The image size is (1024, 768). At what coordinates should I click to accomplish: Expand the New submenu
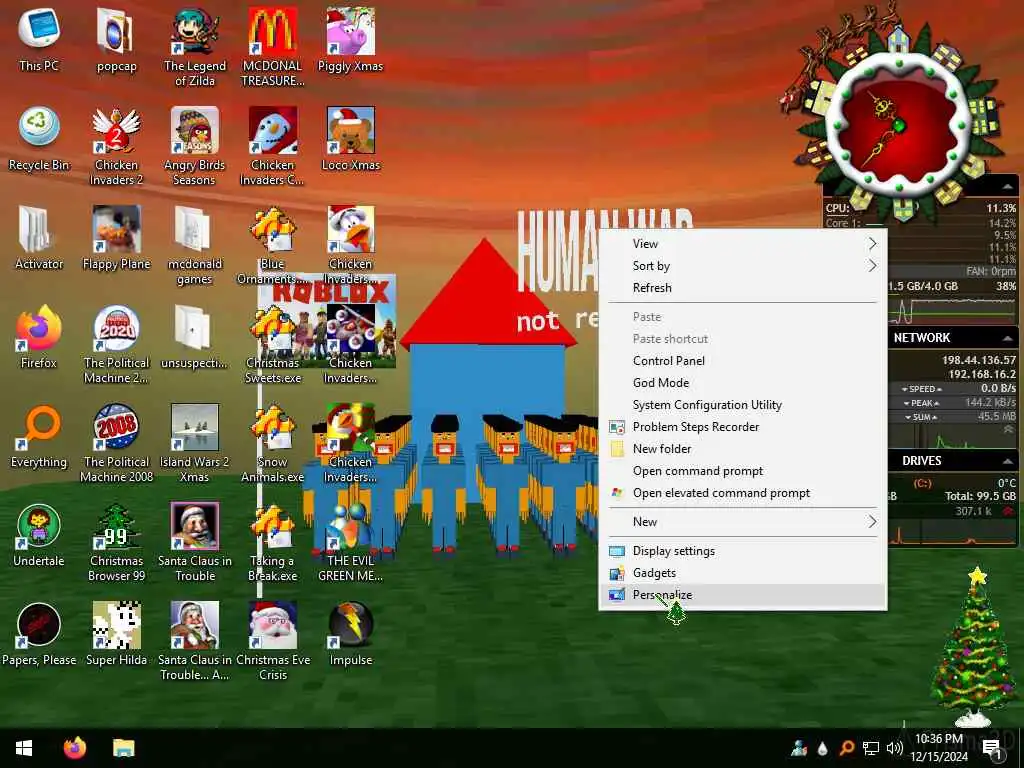[743, 522]
